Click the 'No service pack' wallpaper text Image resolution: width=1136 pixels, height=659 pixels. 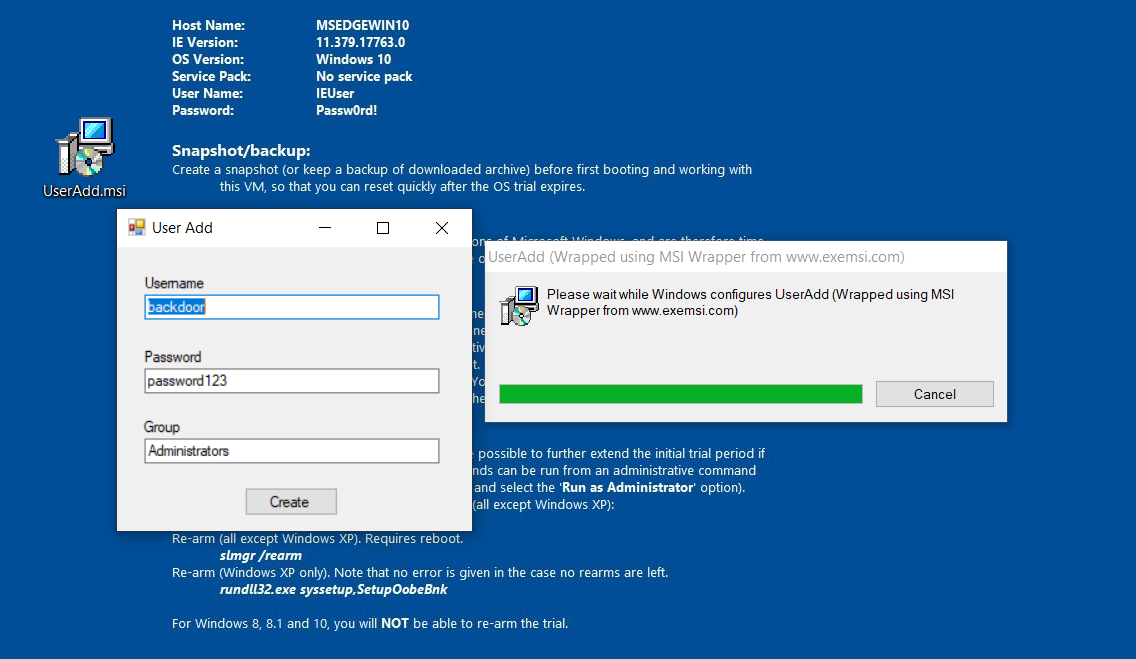[x=364, y=76]
